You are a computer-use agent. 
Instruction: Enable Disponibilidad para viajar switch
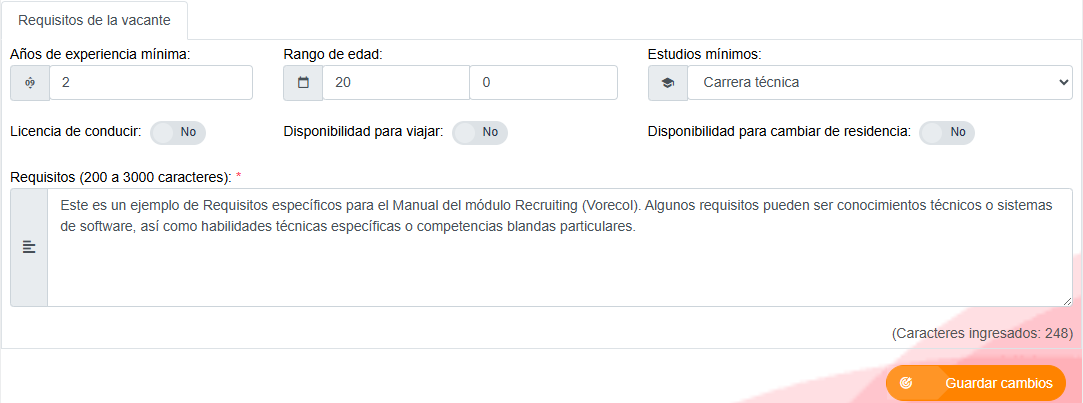pos(479,132)
